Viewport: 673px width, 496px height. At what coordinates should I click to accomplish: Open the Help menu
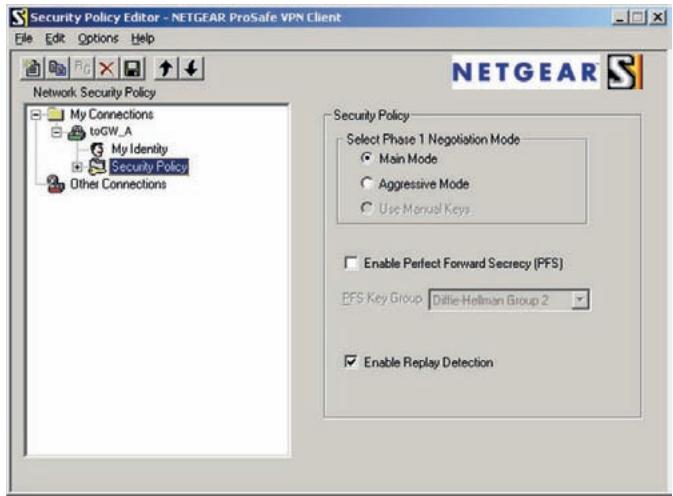pos(142,39)
